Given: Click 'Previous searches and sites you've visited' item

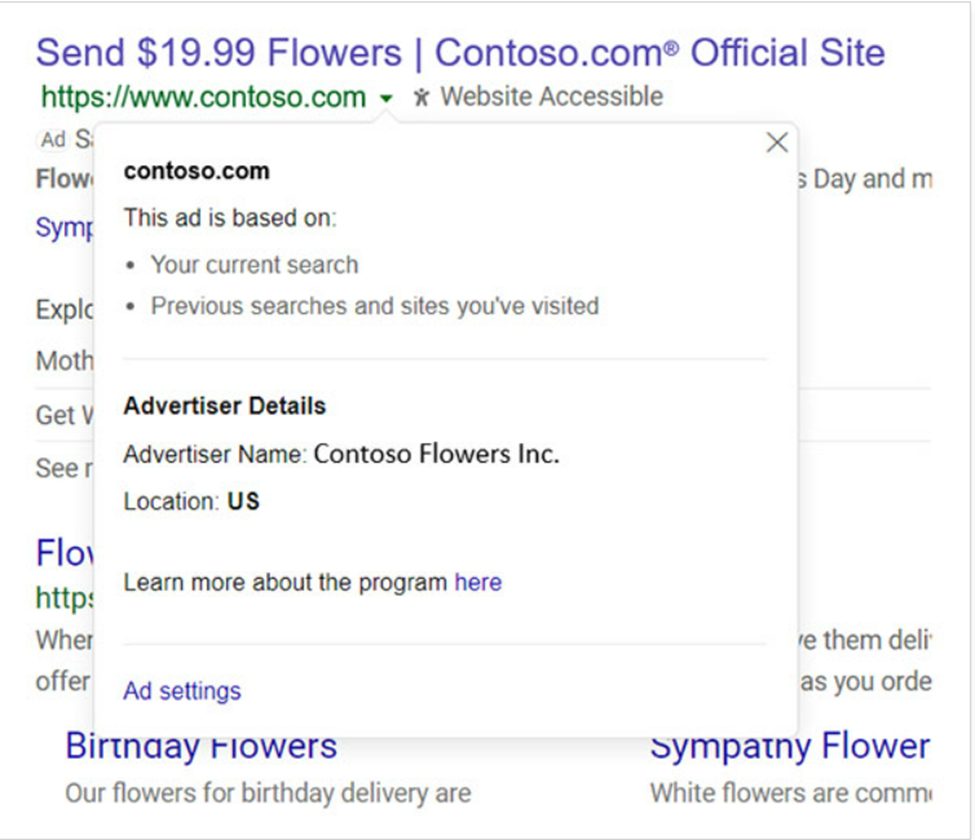Looking at the screenshot, I should pyautogui.click(x=374, y=306).
